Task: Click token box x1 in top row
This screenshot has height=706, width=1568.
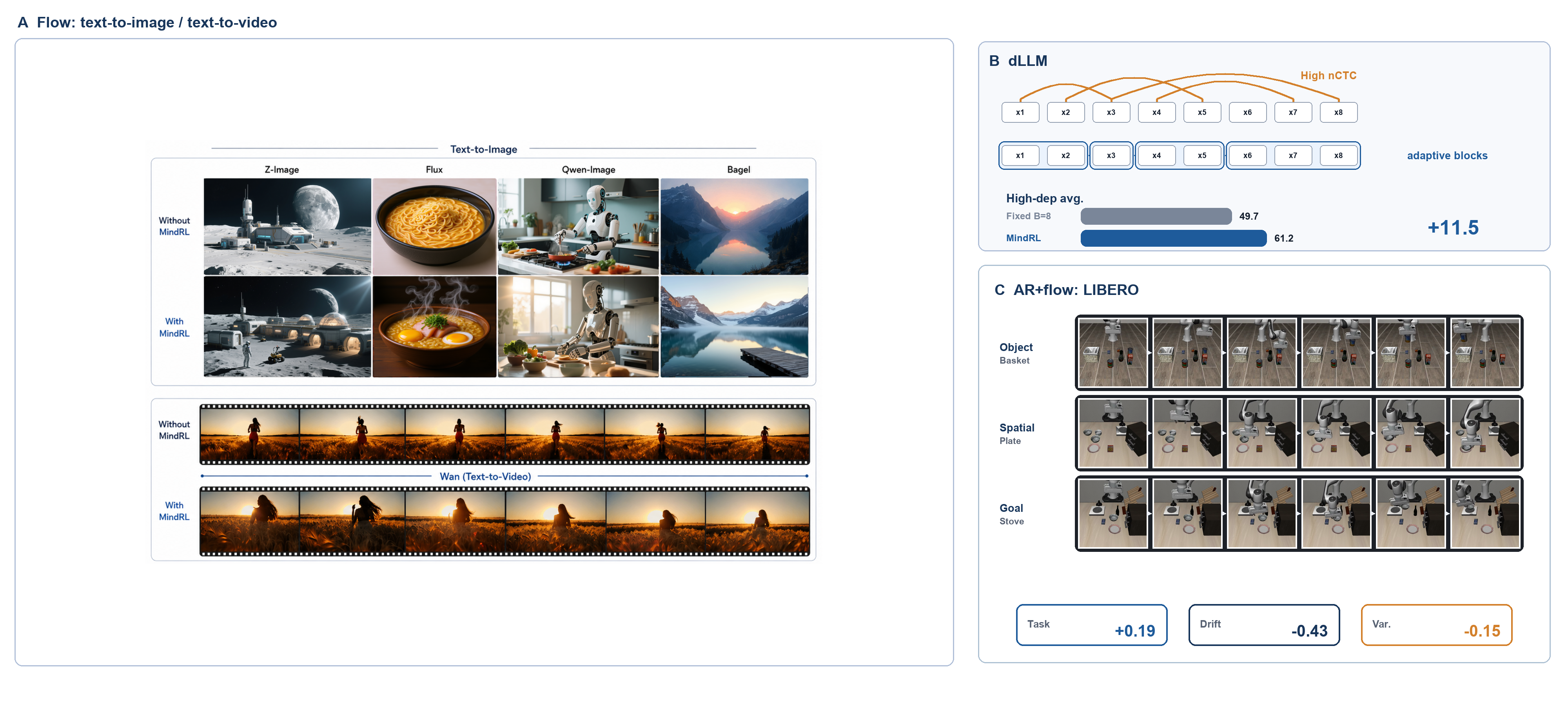Action: pos(1020,112)
